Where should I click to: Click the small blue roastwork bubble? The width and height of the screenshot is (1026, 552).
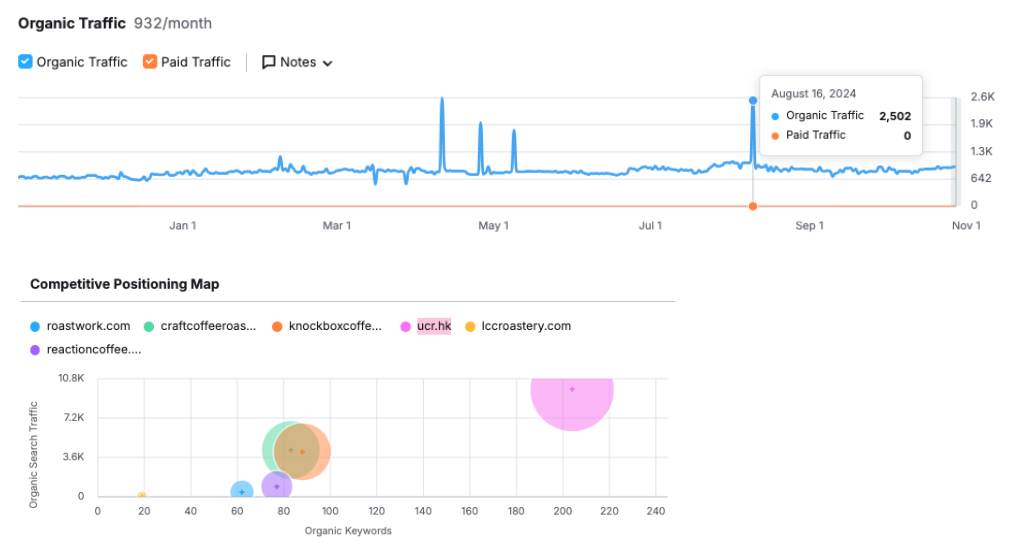(x=241, y=492)
